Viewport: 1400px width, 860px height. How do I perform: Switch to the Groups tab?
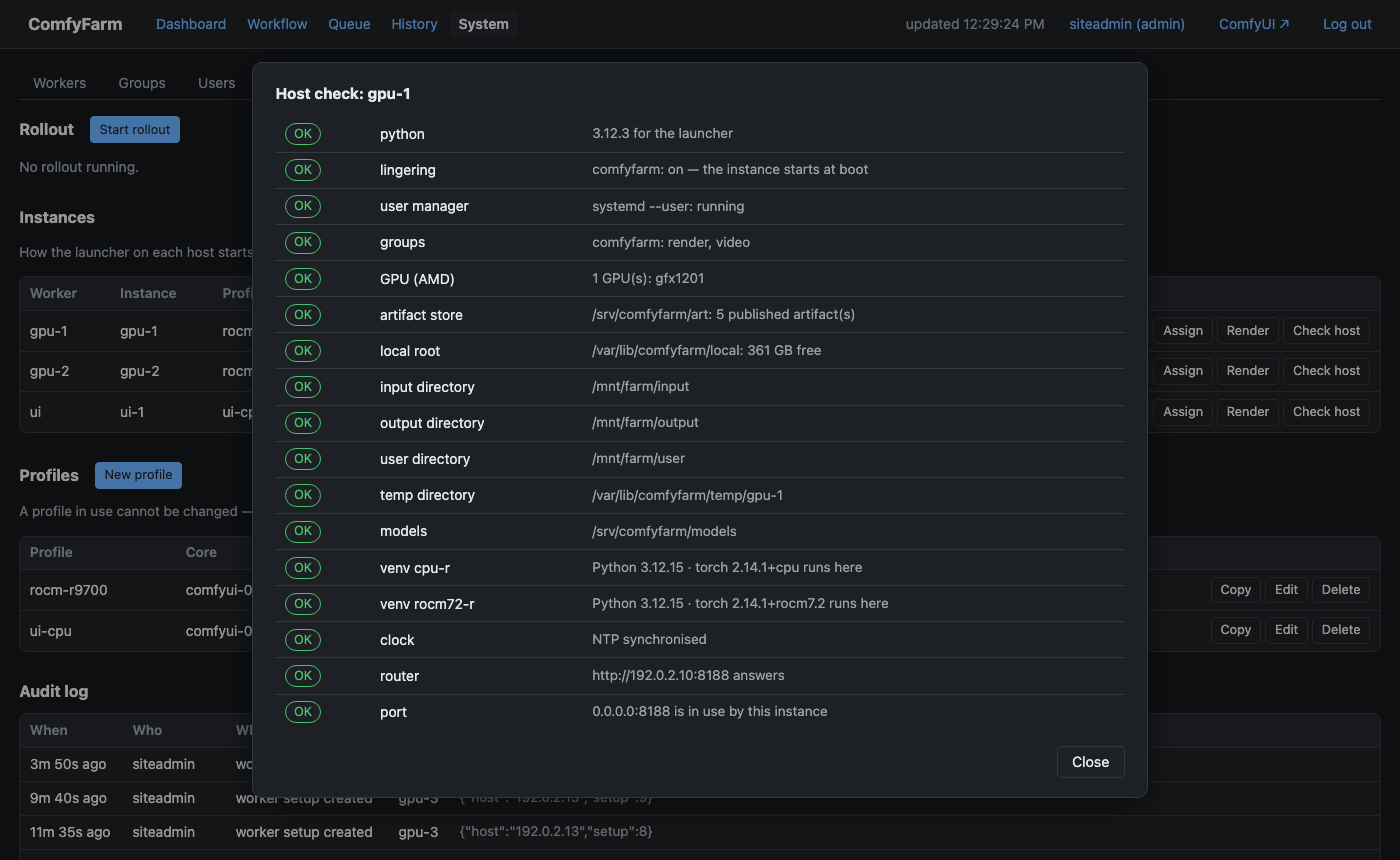point(142,83)
